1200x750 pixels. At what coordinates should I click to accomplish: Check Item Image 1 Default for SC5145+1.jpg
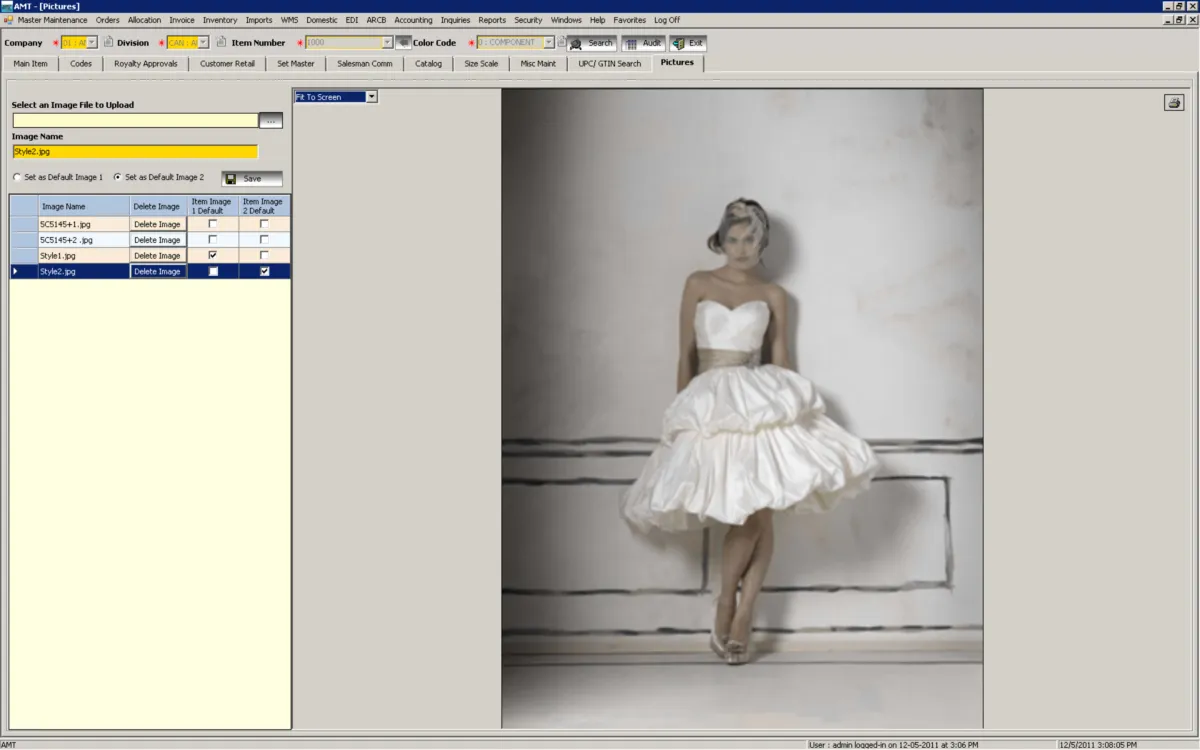click(212, 224)
